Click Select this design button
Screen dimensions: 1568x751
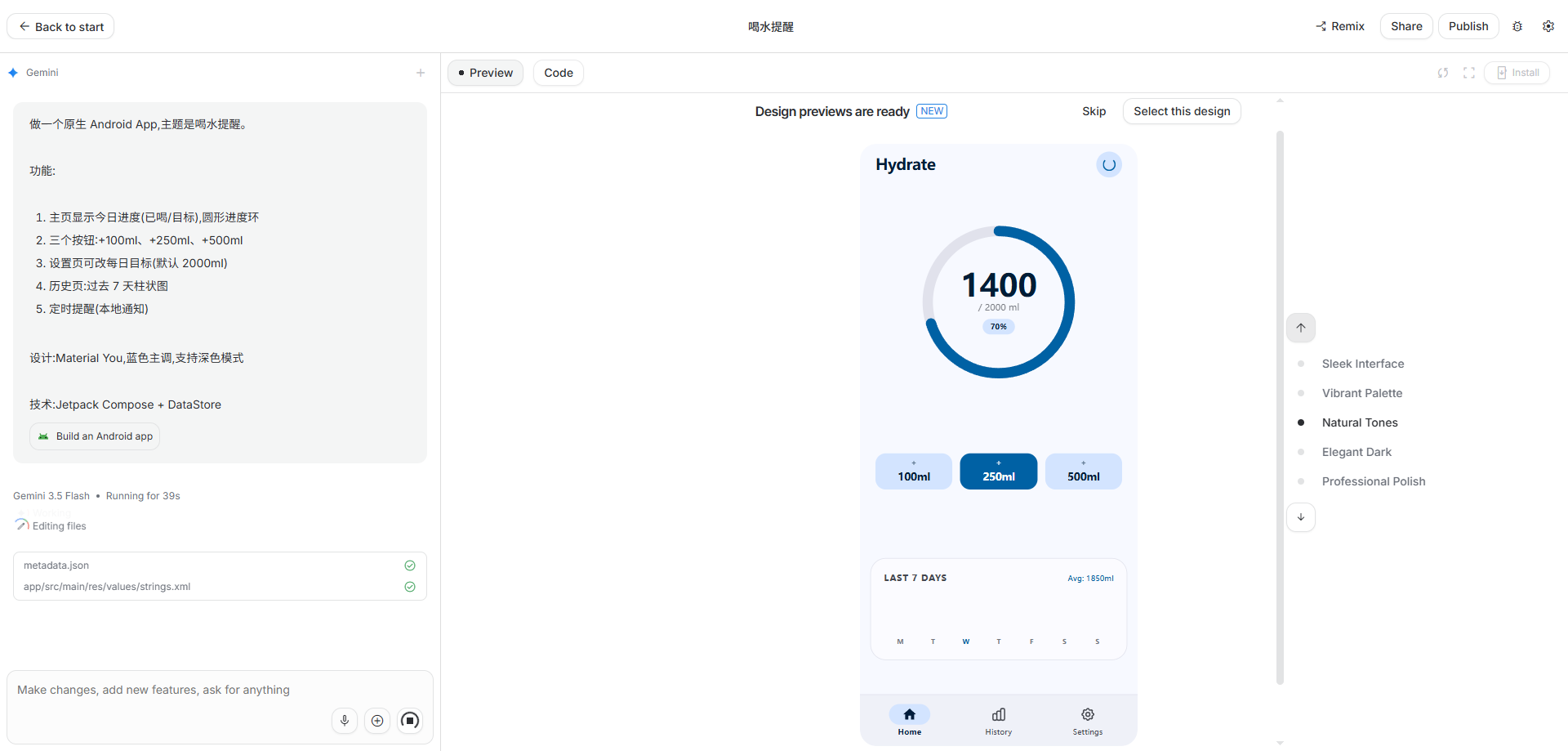click(1182, 111)
